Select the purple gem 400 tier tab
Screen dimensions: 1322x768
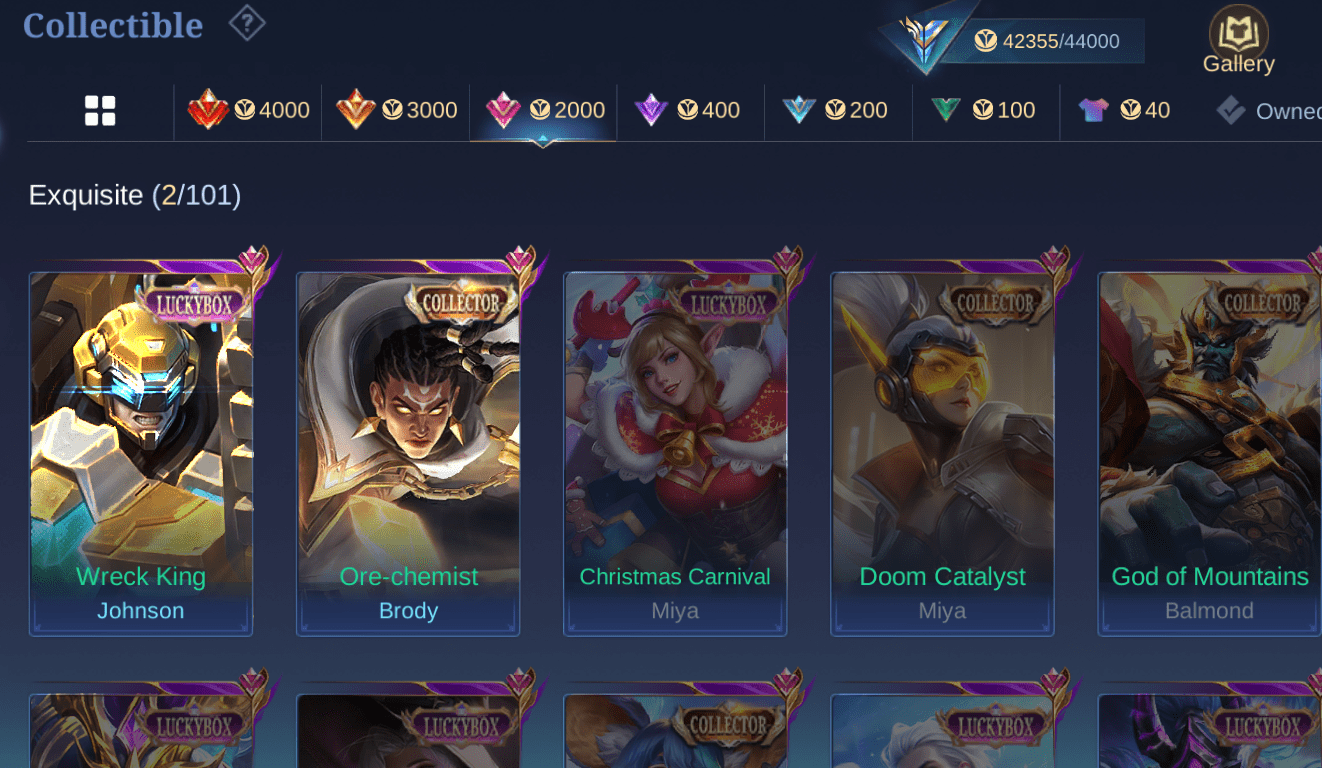coord(690,110)
